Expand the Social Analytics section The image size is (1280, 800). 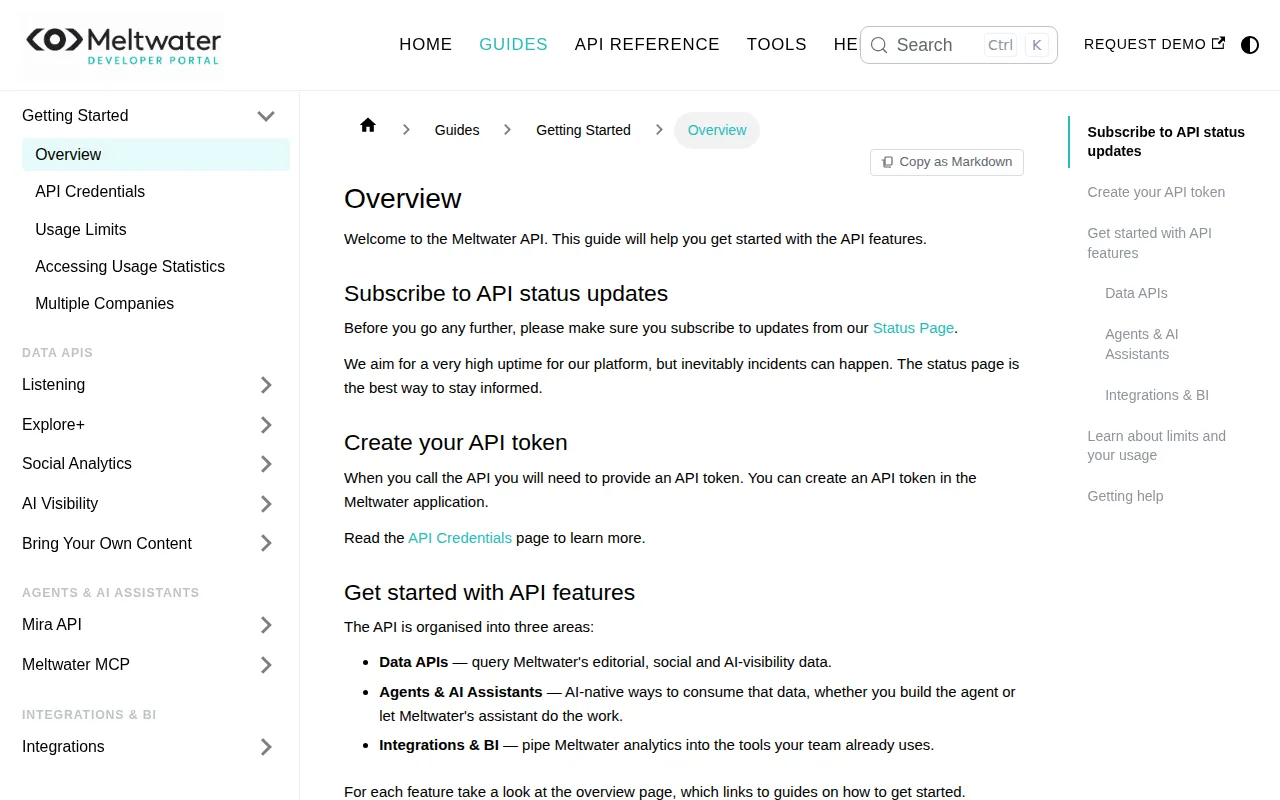(x=266, y=464)
